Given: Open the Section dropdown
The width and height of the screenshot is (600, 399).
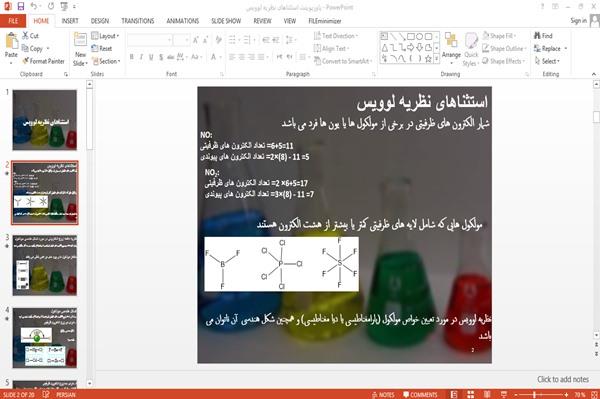Looking at the screenshot, I should click(x=106, y=61).
